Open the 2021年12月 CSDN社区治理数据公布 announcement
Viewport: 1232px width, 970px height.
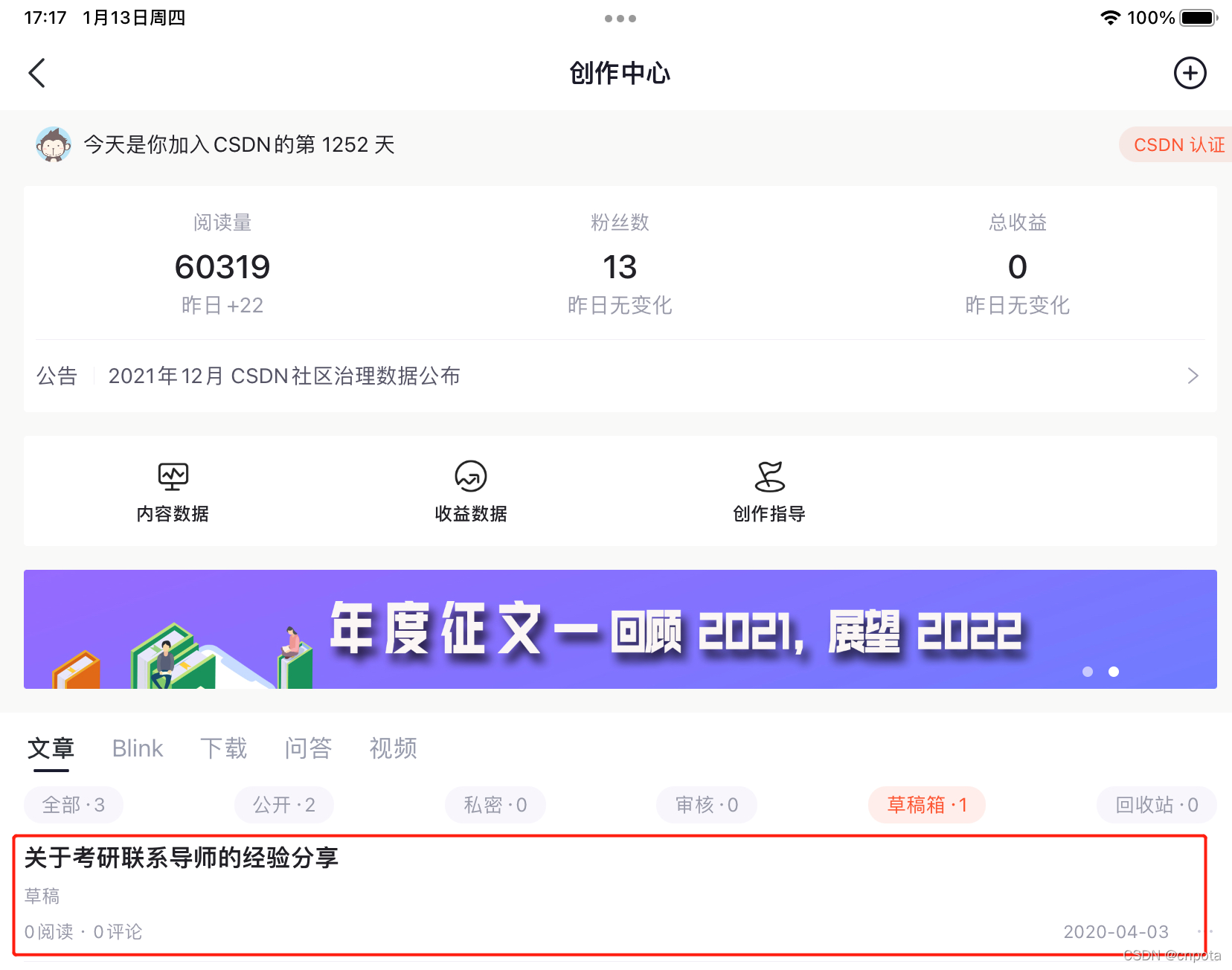[284, 376]
